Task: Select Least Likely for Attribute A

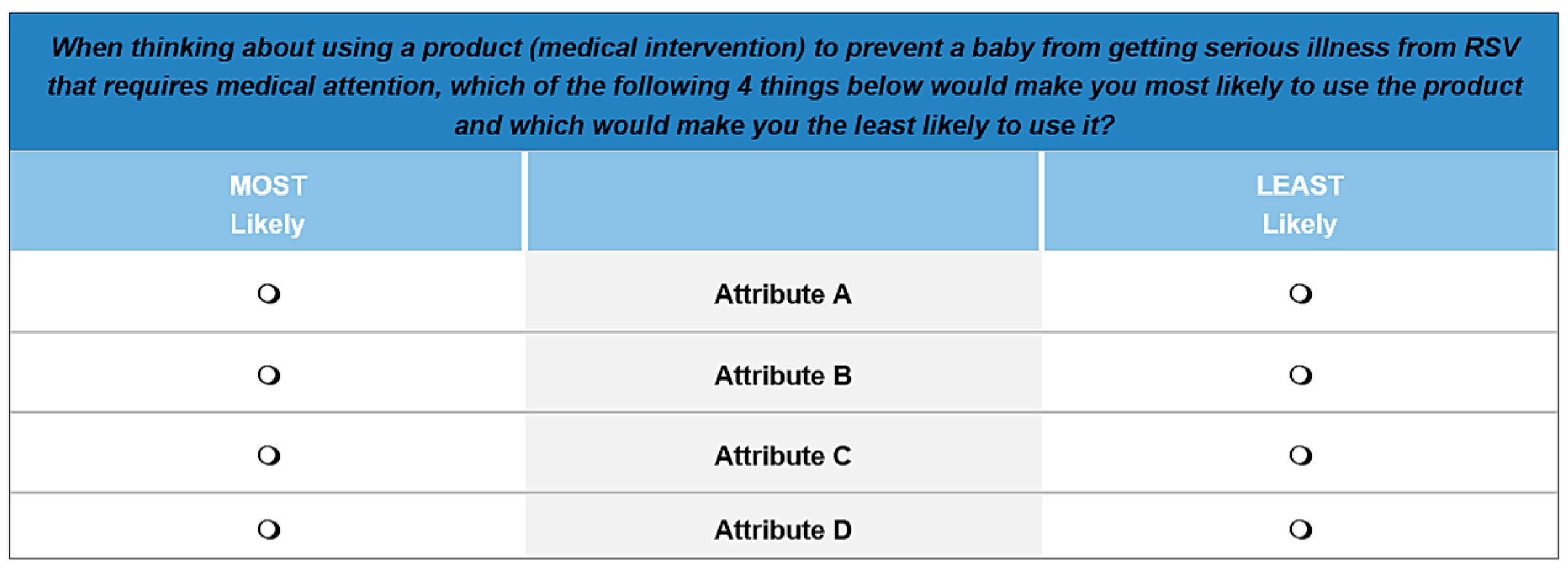Action: point(1300,294)
